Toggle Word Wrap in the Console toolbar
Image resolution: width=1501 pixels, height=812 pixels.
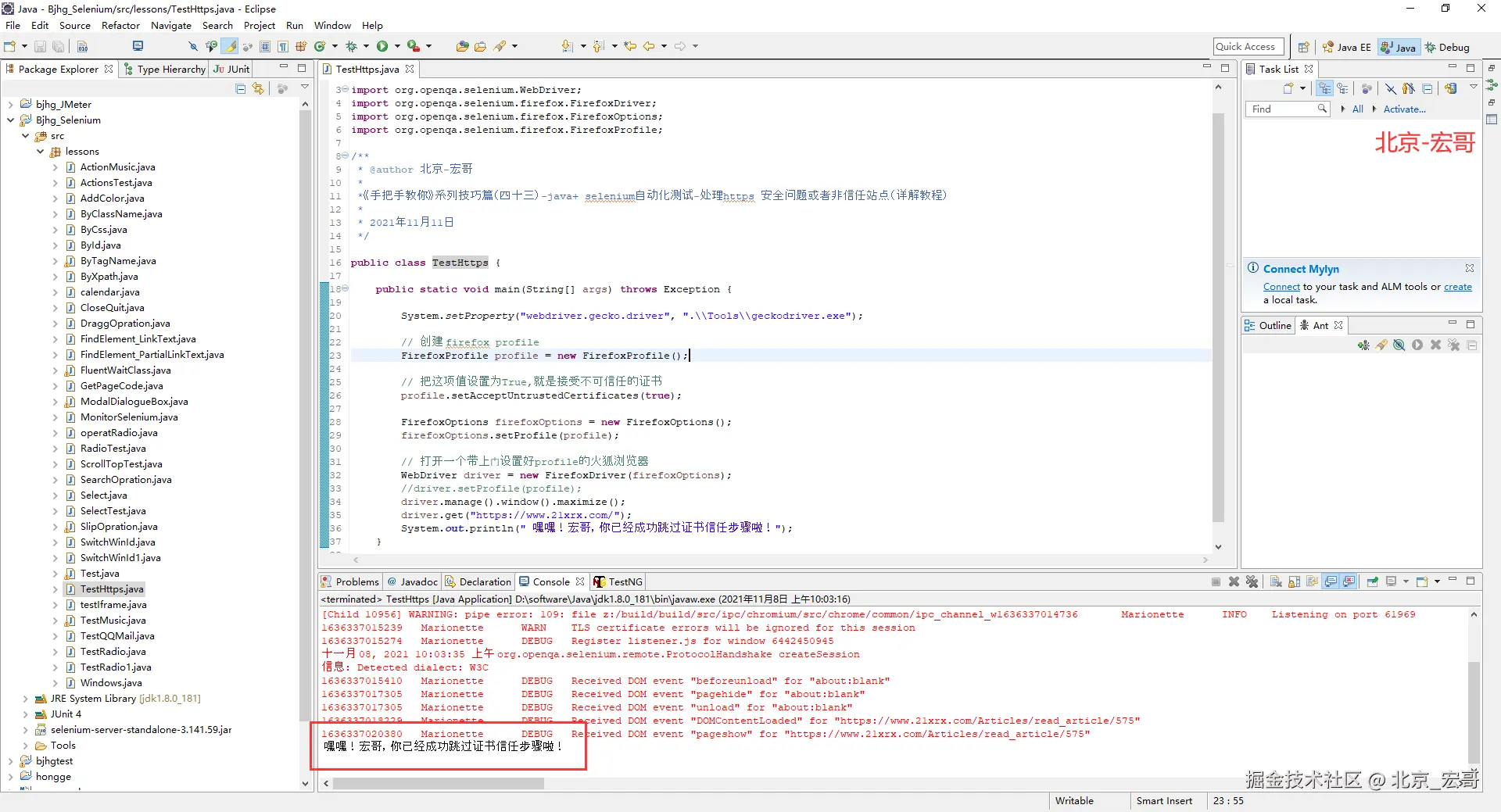pyautogui.click(x=1312, y=581)
